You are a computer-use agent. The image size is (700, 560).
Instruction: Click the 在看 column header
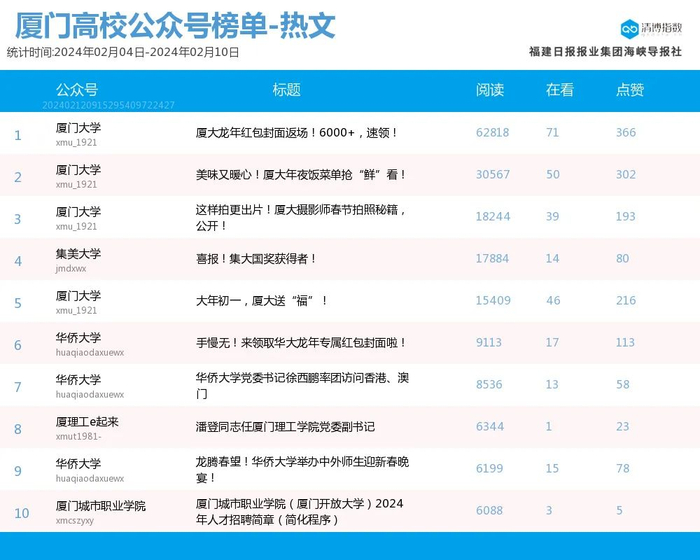pyautogui.click(x=559, y=90)
